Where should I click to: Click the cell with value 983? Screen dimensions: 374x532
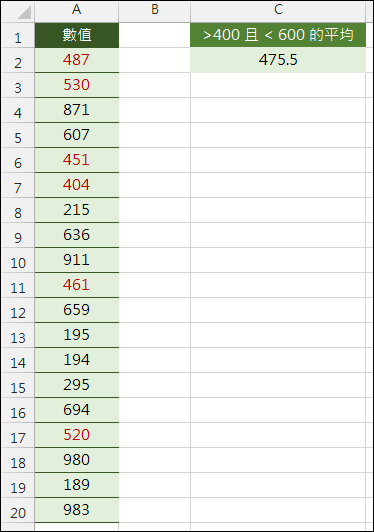(77, 510)
